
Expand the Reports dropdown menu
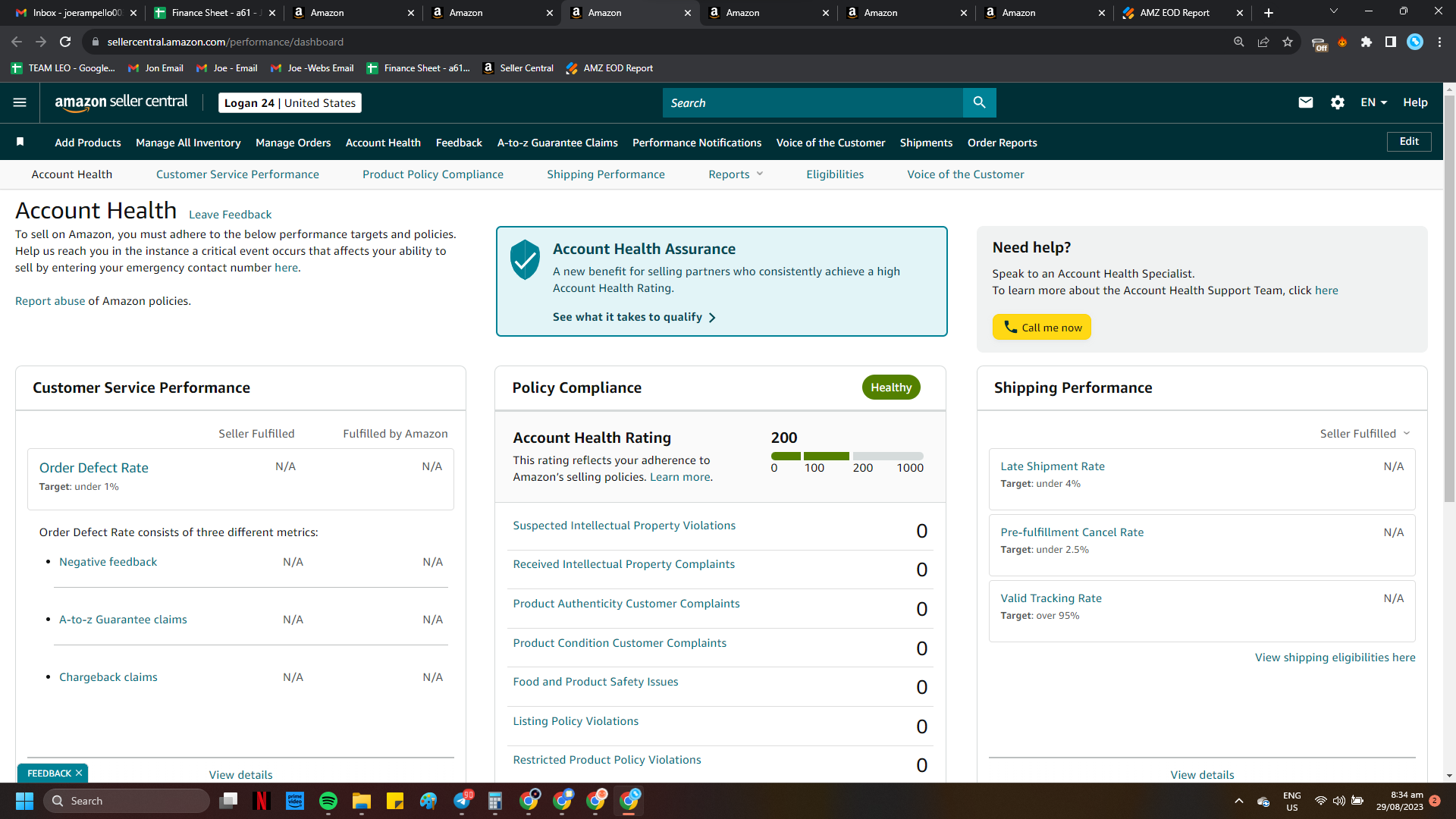point(736,174)
